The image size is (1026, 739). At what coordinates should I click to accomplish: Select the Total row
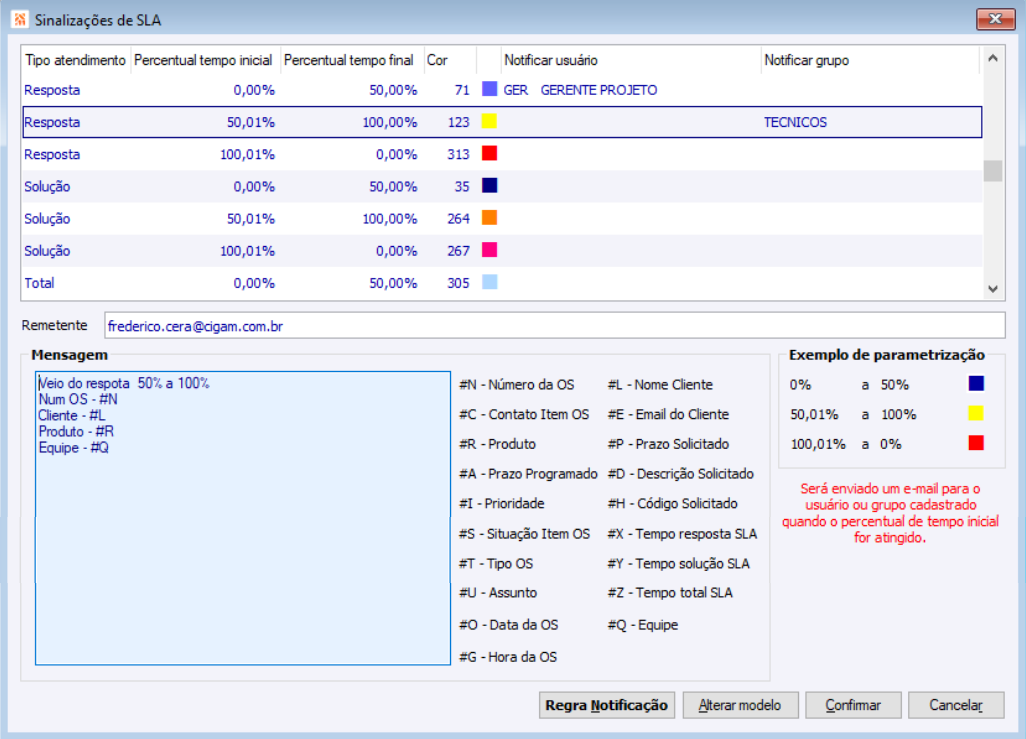tap(502, 283)
